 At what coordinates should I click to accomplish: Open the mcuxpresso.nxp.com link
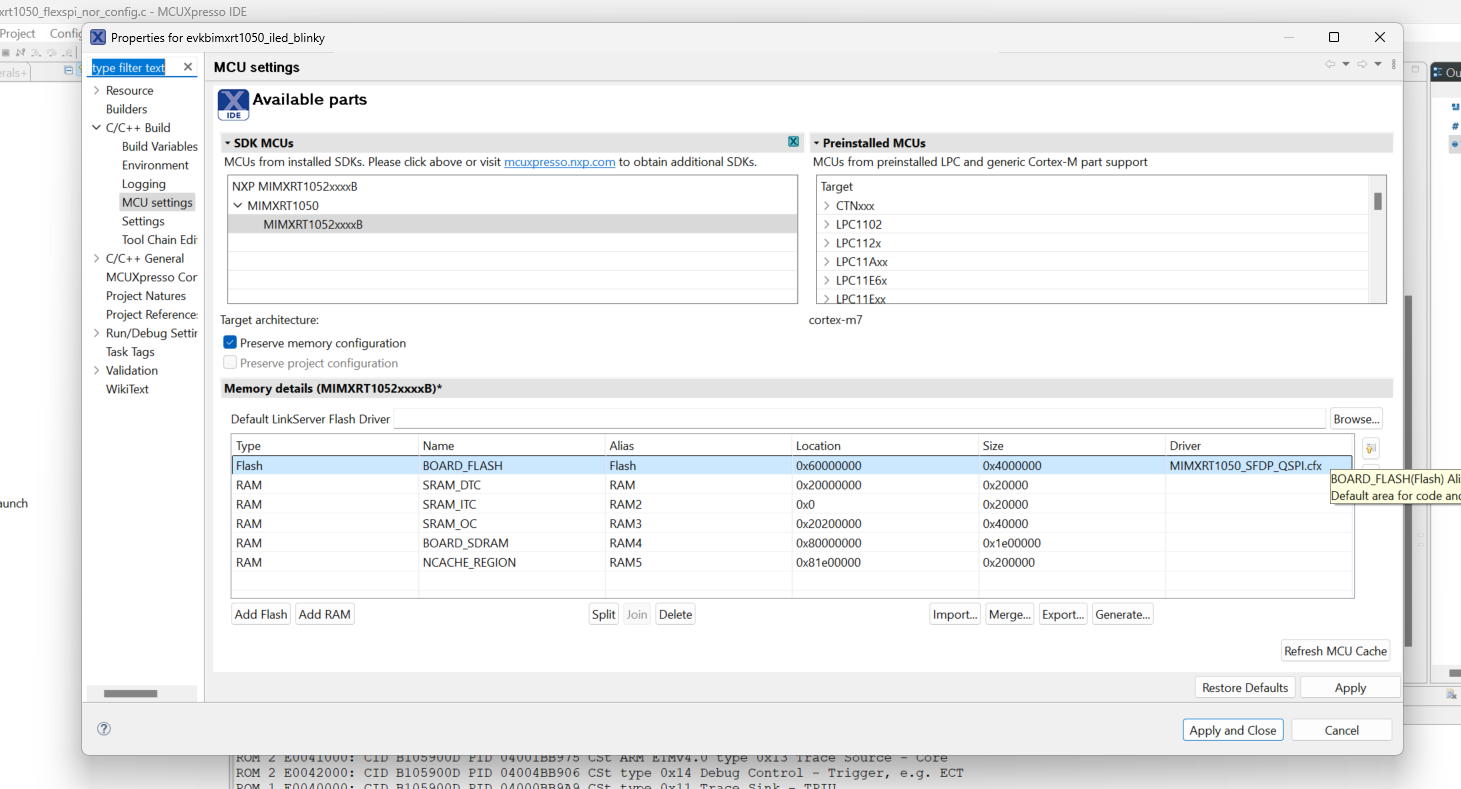[x=559, y=162]
